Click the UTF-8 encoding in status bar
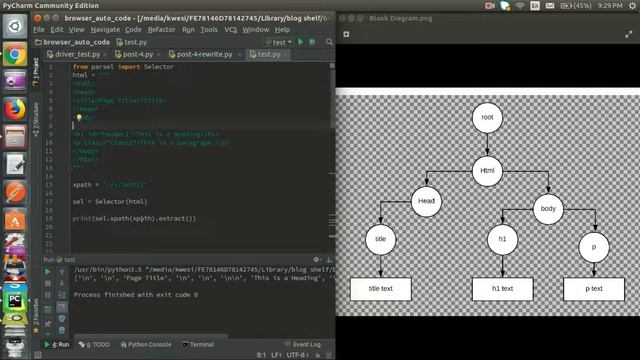 coord(297,355)
